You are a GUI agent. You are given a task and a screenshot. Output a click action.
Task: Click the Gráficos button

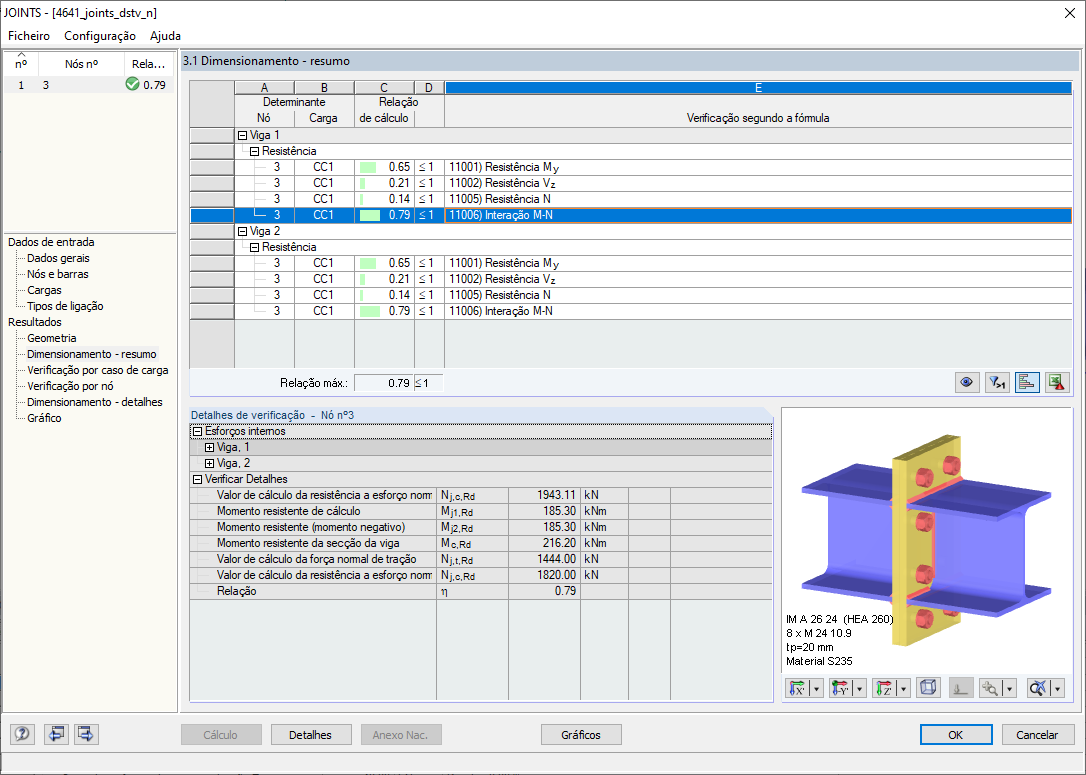[x=581, y=735]
